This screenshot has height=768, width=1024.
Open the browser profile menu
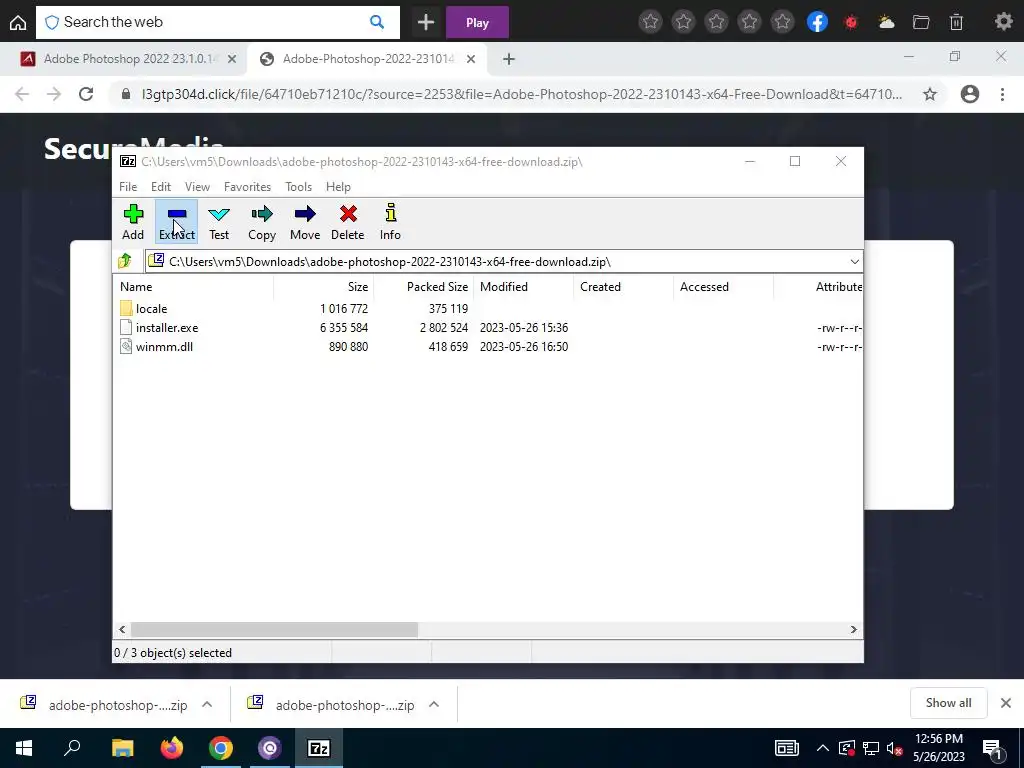[970, 94]
